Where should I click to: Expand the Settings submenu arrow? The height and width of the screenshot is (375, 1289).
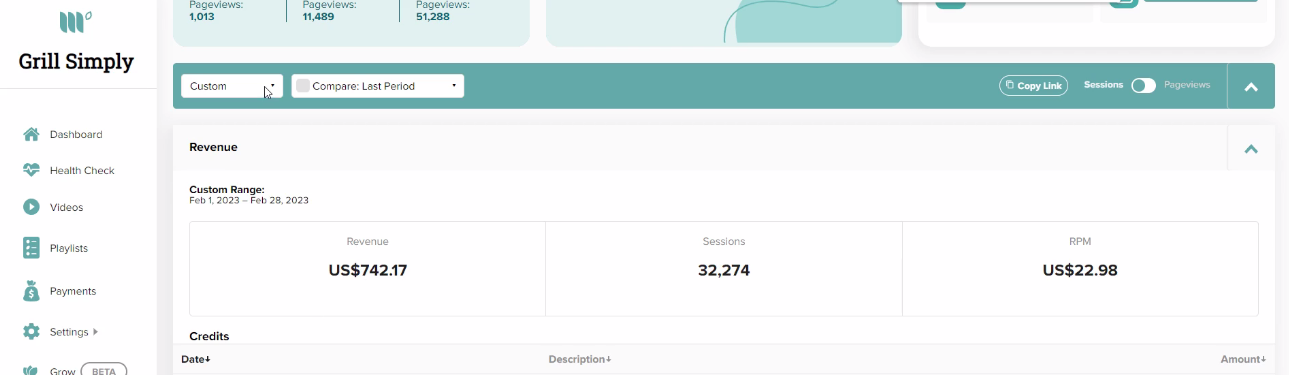coord(95,331)
